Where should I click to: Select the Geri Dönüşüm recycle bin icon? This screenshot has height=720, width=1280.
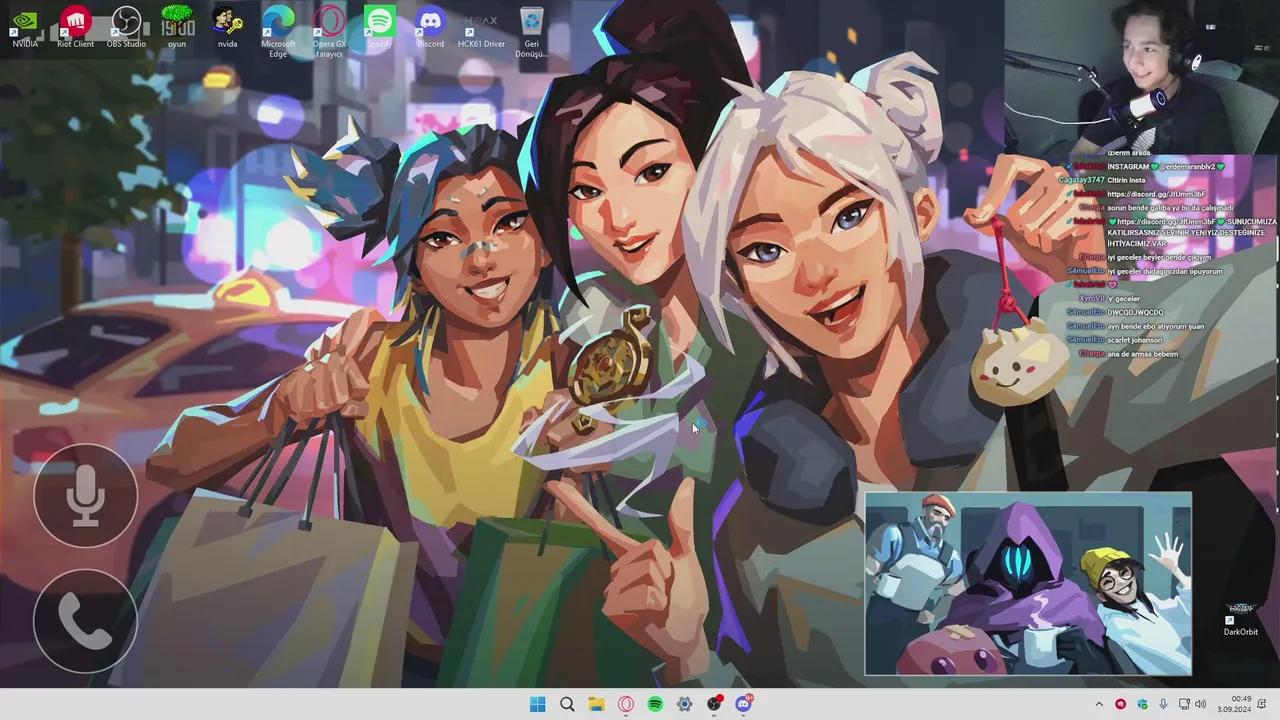click(x=531, y=31)
